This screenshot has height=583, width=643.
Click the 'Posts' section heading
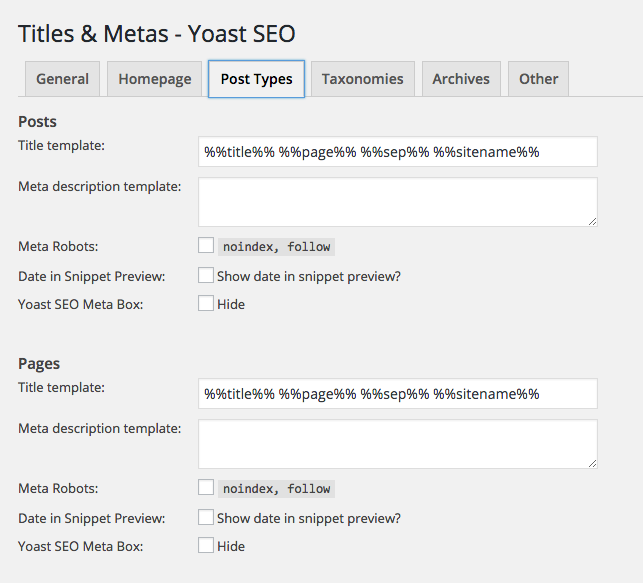pyautogui.click(x=37, y=122)
